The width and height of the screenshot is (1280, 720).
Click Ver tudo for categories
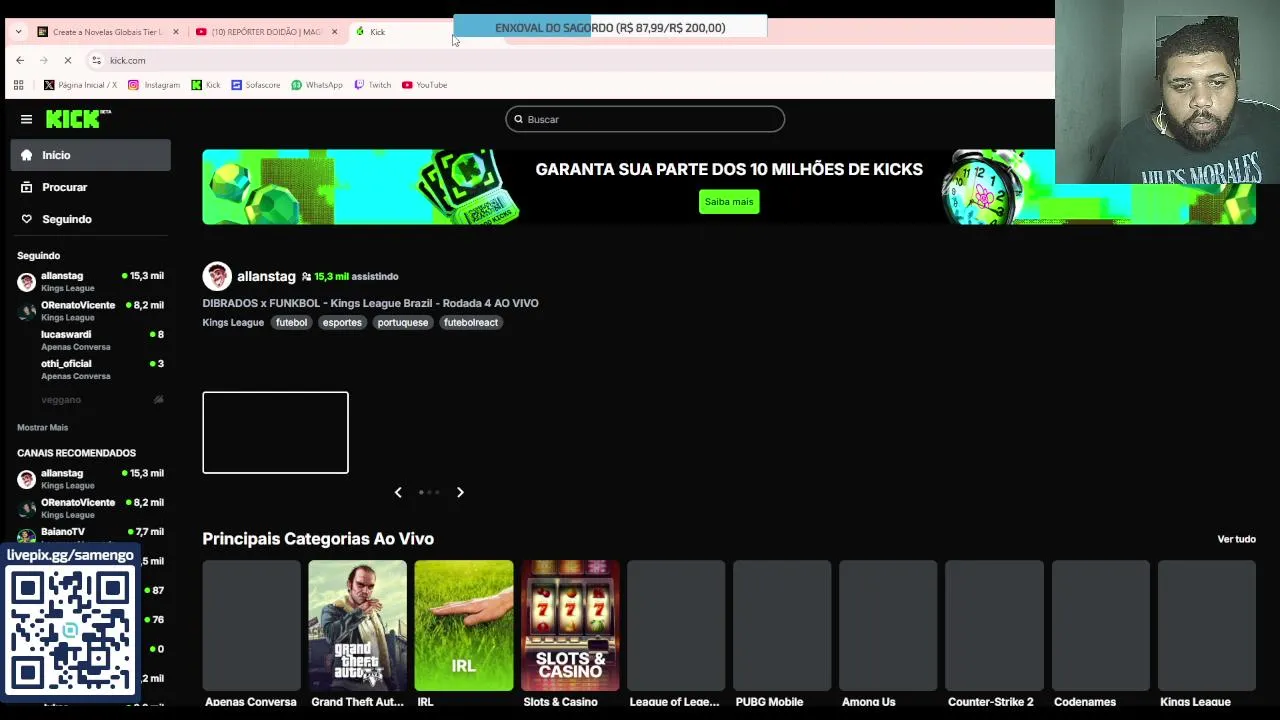pos(1236,539)
